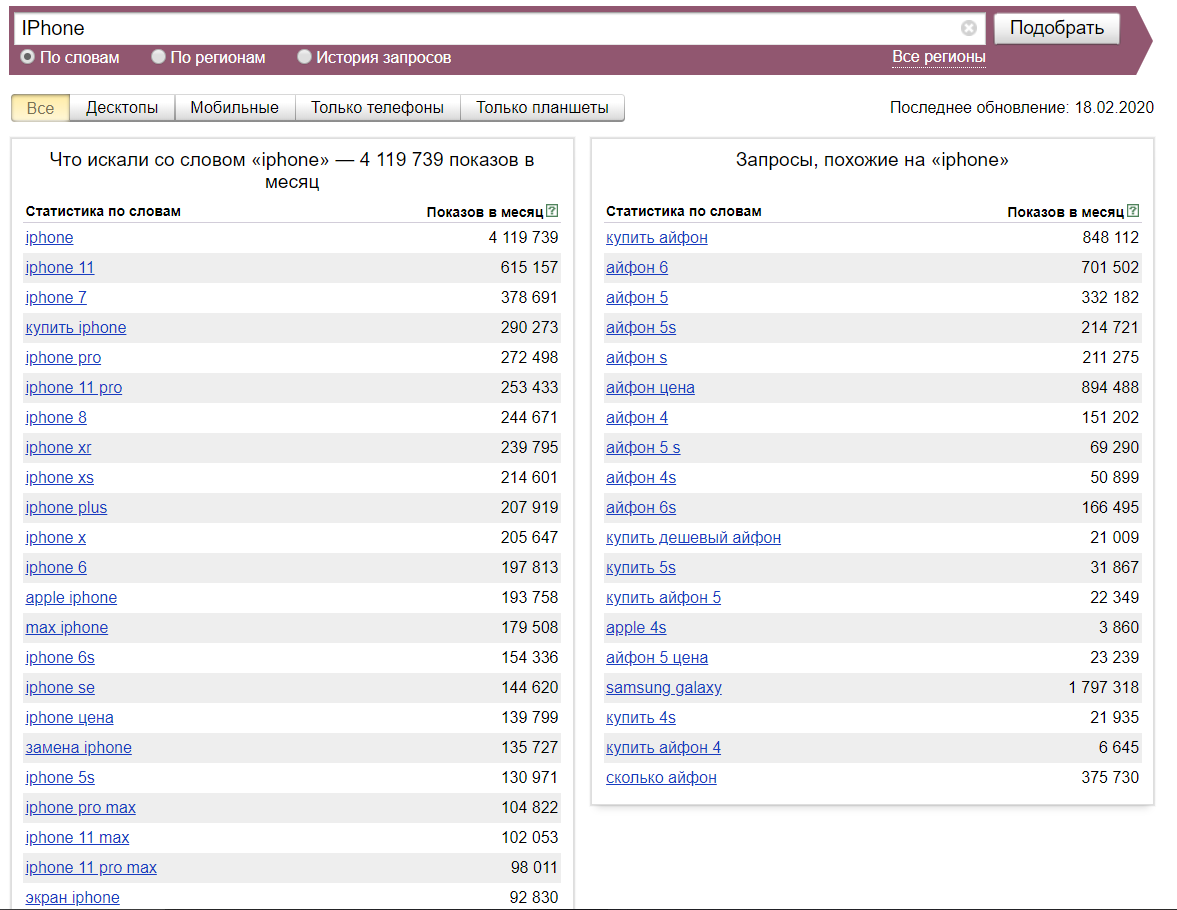Open the 'купить айфон 4' similar query

tap(664, 748)
